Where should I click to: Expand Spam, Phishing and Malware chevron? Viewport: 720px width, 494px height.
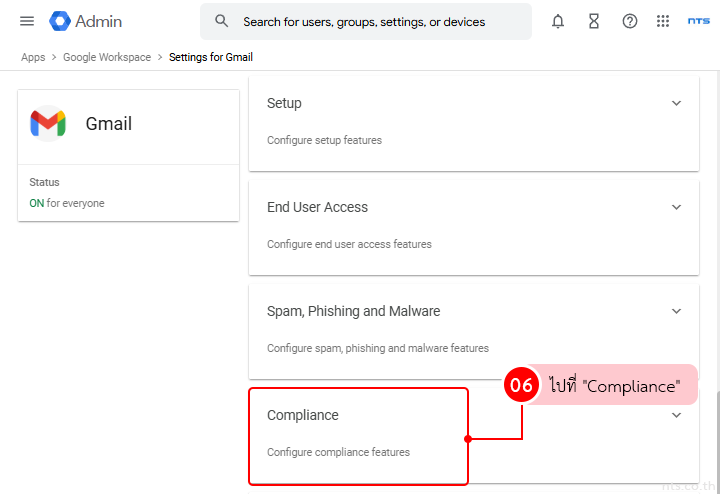click(x=676, y=311)
